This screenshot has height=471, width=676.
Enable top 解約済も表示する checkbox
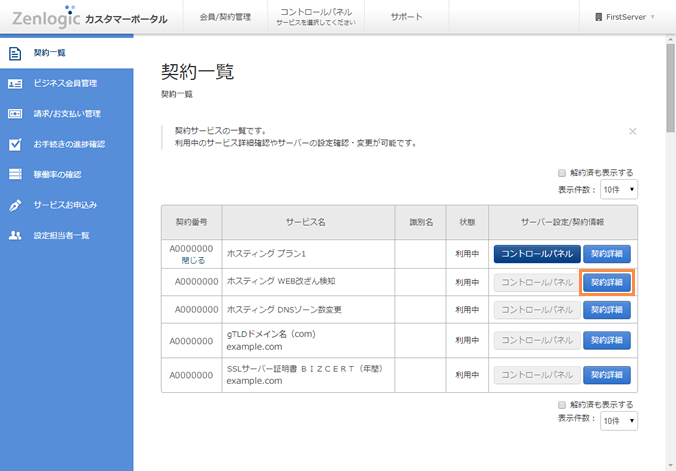click(562, 173)
